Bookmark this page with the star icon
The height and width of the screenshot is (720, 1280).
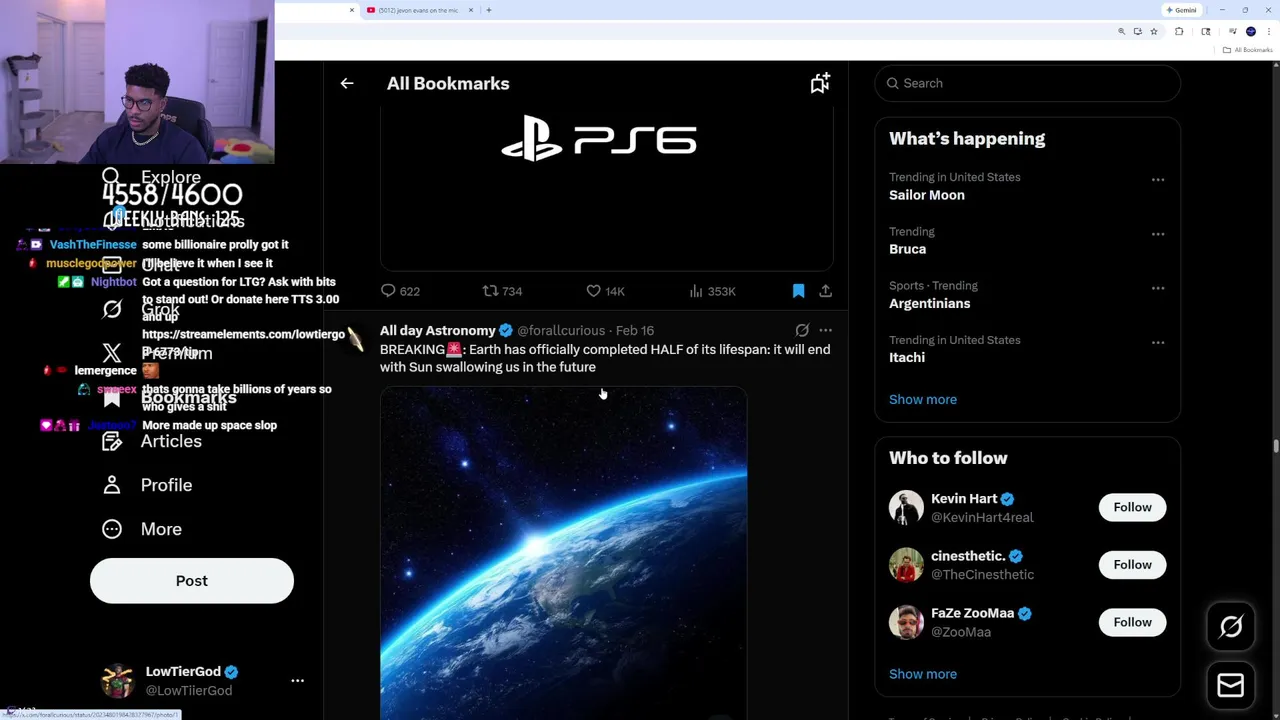tap(1153, 32)
